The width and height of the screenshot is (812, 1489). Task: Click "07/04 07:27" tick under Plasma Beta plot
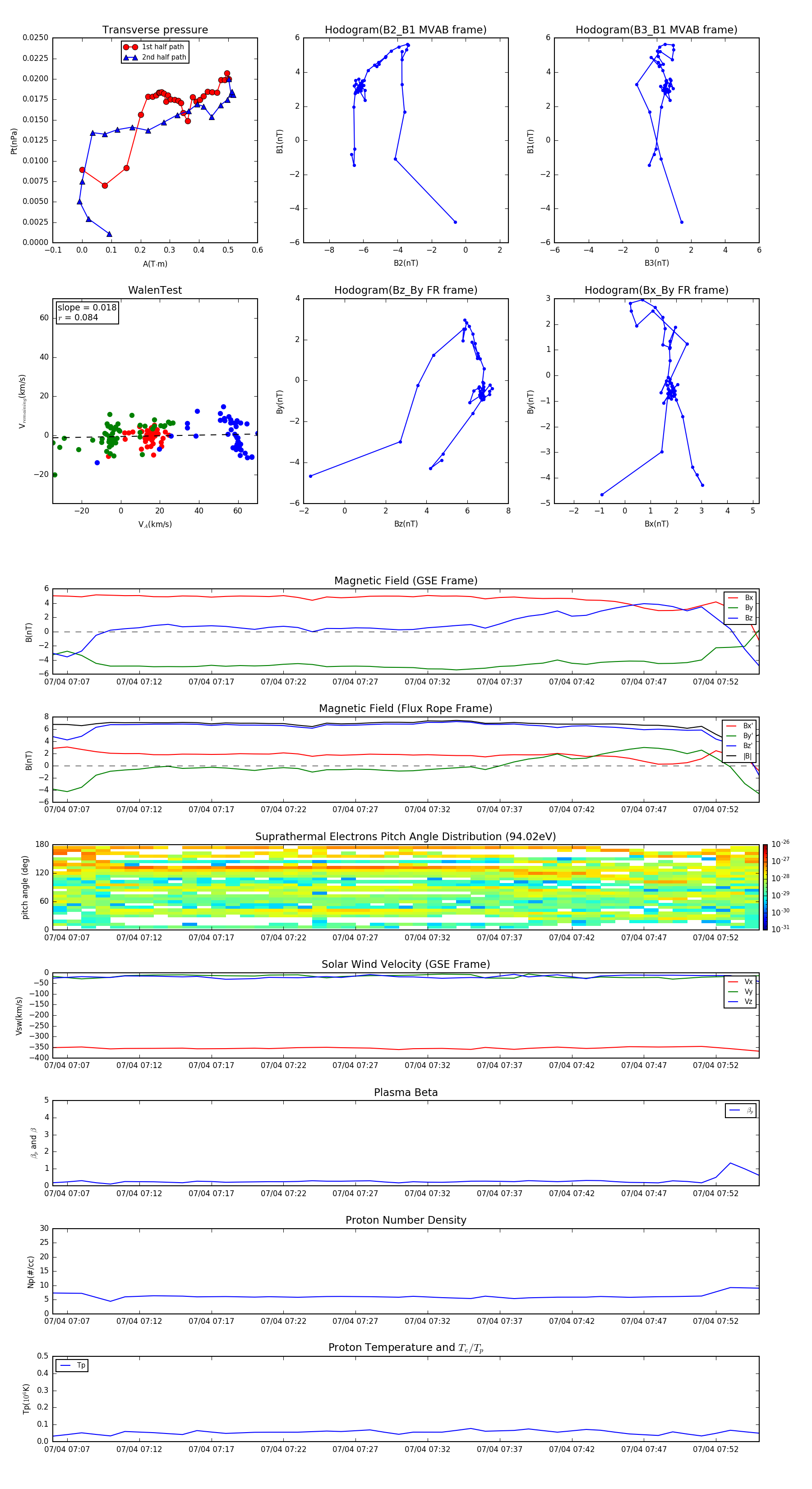355,1193
